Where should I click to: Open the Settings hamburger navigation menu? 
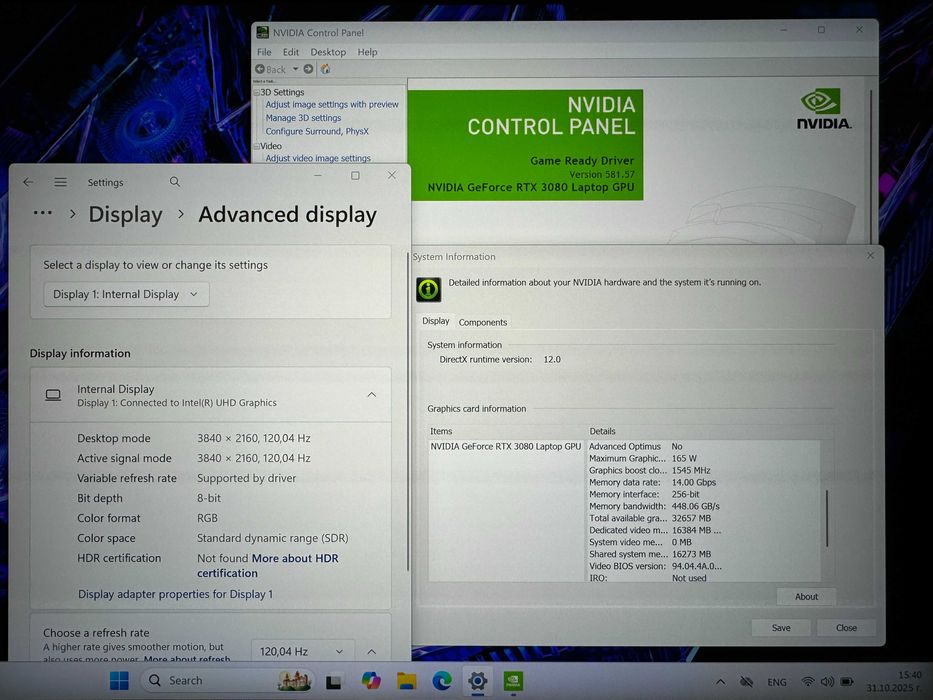(61, 182)
